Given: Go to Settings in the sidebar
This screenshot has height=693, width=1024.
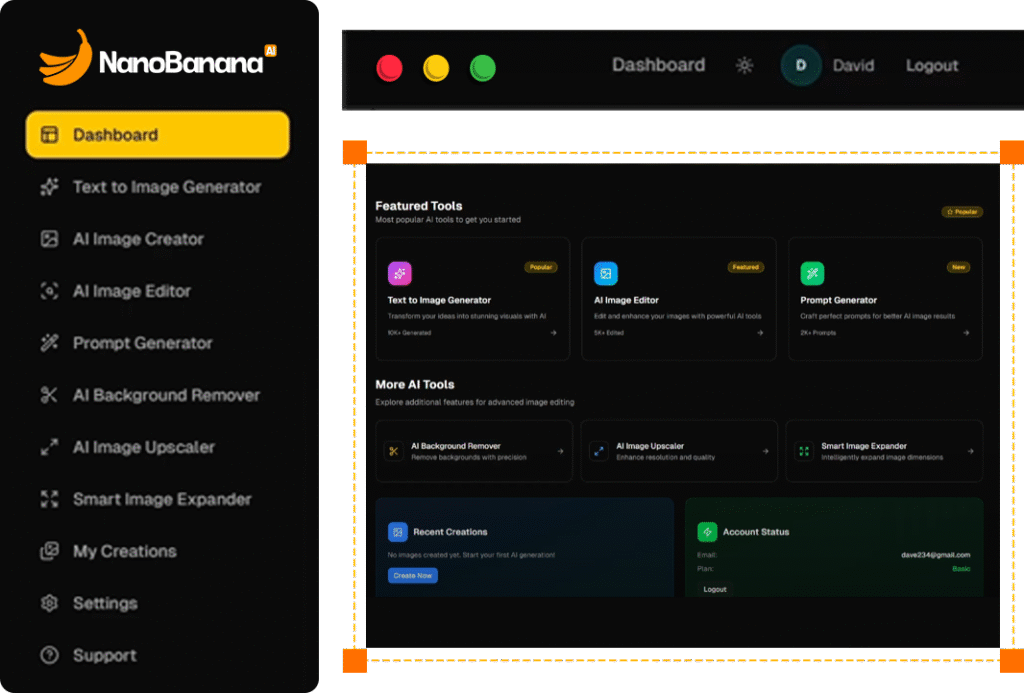Looking at the screenshot, I should coord(105,603).
